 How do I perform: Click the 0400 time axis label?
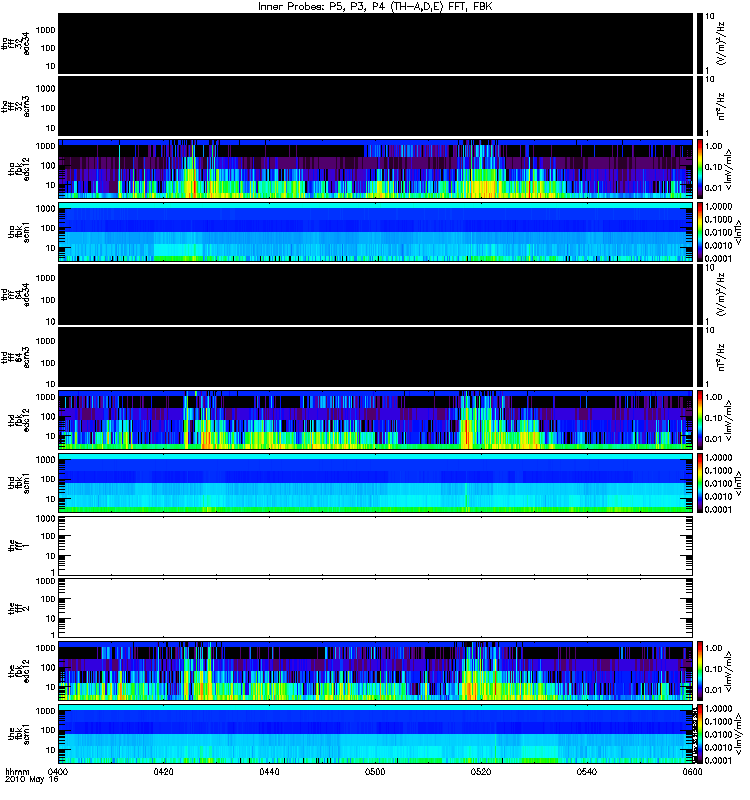tap(58, 772)
